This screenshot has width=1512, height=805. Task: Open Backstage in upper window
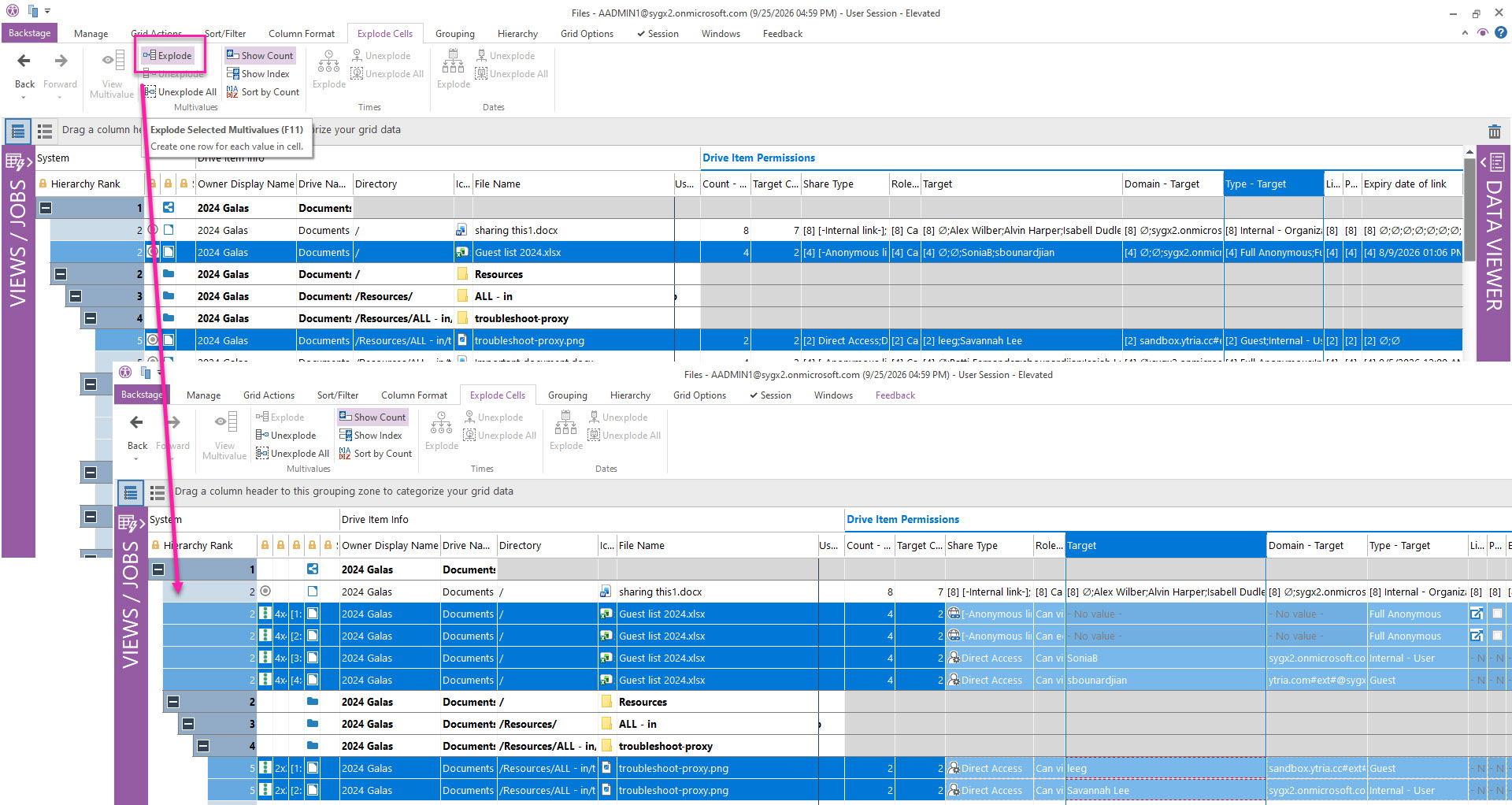coord(29,33)
